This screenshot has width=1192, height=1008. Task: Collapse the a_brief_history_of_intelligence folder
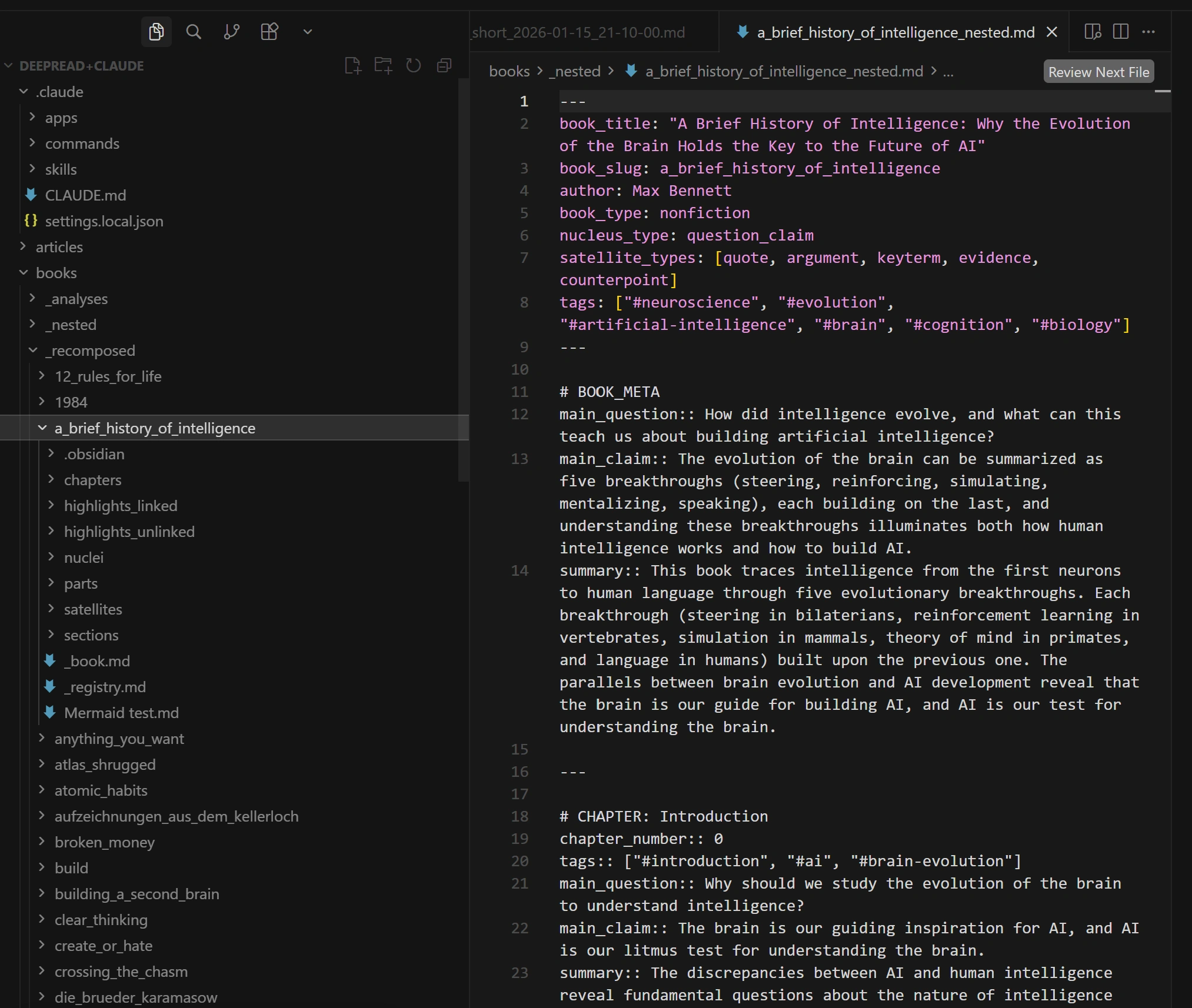pyautogui.click(x=42, y=428)
